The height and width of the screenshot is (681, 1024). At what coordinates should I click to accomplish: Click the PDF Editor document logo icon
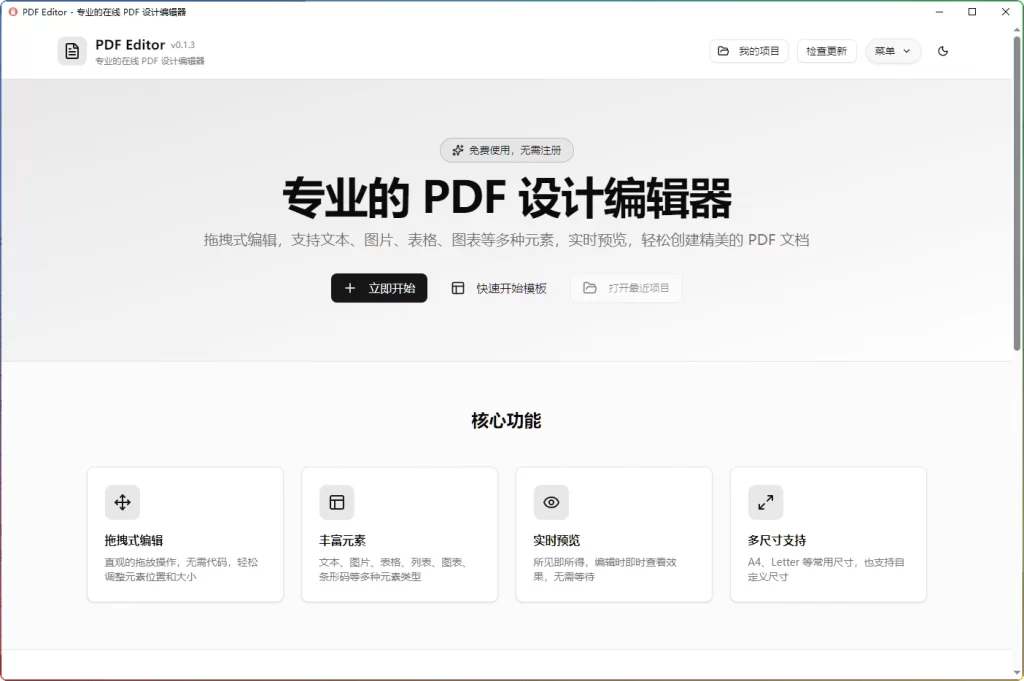tap(71, 50)
